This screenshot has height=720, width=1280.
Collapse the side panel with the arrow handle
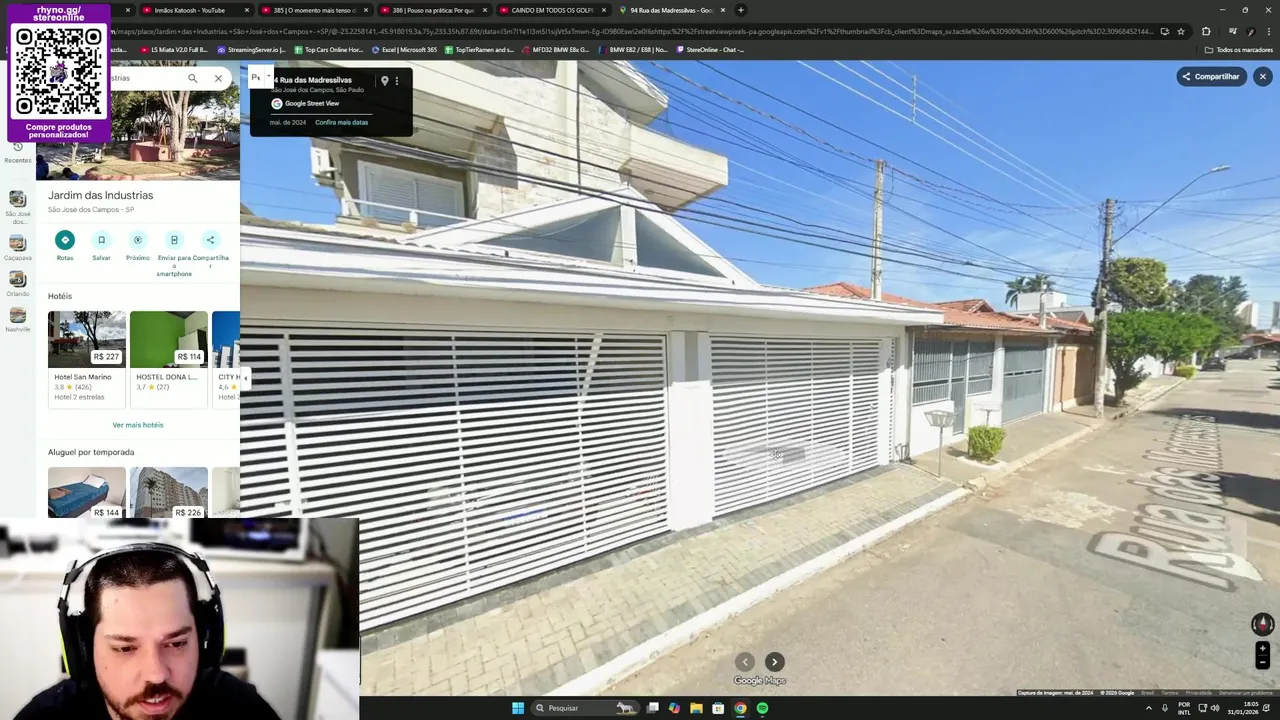[244, 378]
